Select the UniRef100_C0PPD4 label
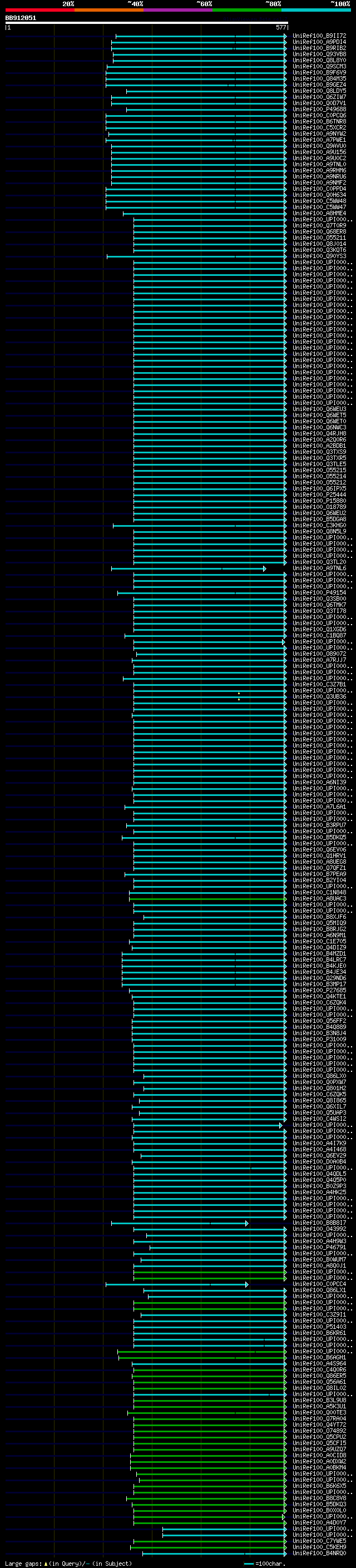Image resolution: width=356 pixels, height=1568 pixels. point(319,189)
